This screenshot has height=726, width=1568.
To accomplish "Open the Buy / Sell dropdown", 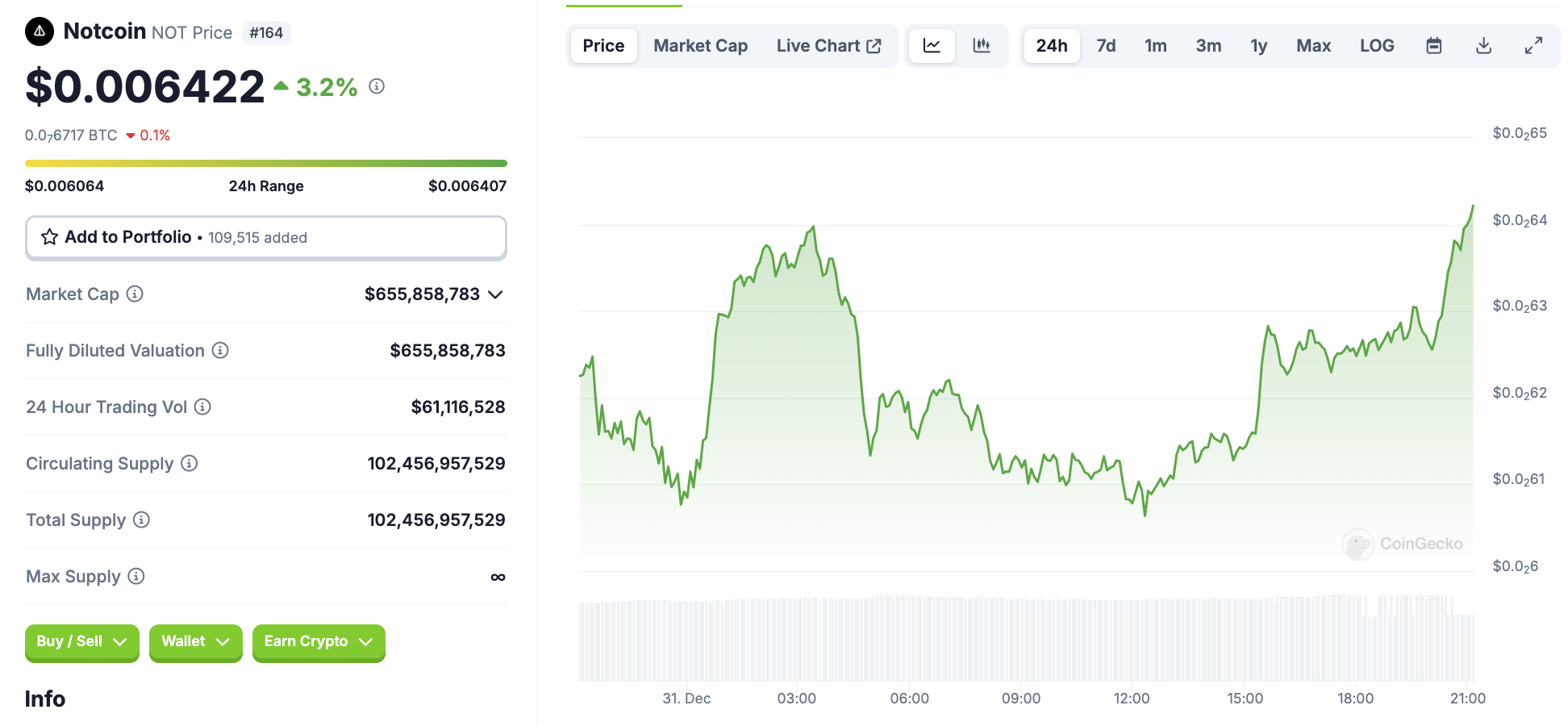I will (82, 642).
